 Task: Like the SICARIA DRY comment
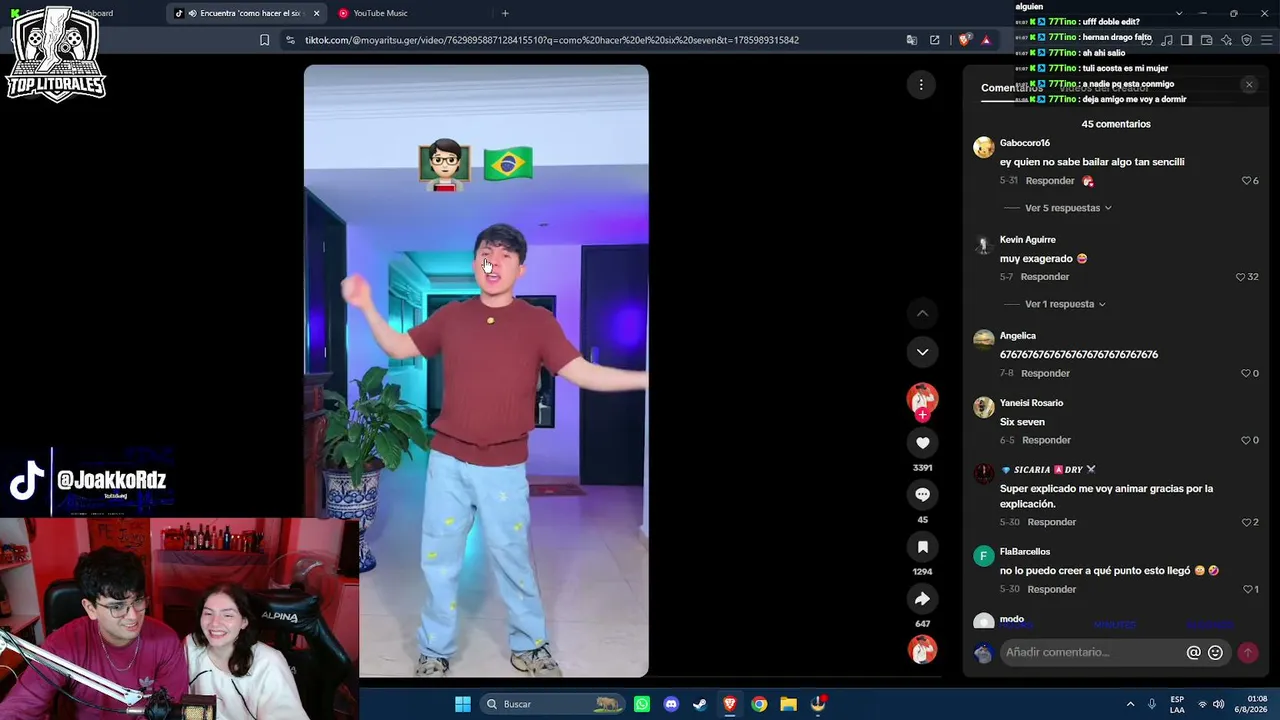(x=1249, y=522)
